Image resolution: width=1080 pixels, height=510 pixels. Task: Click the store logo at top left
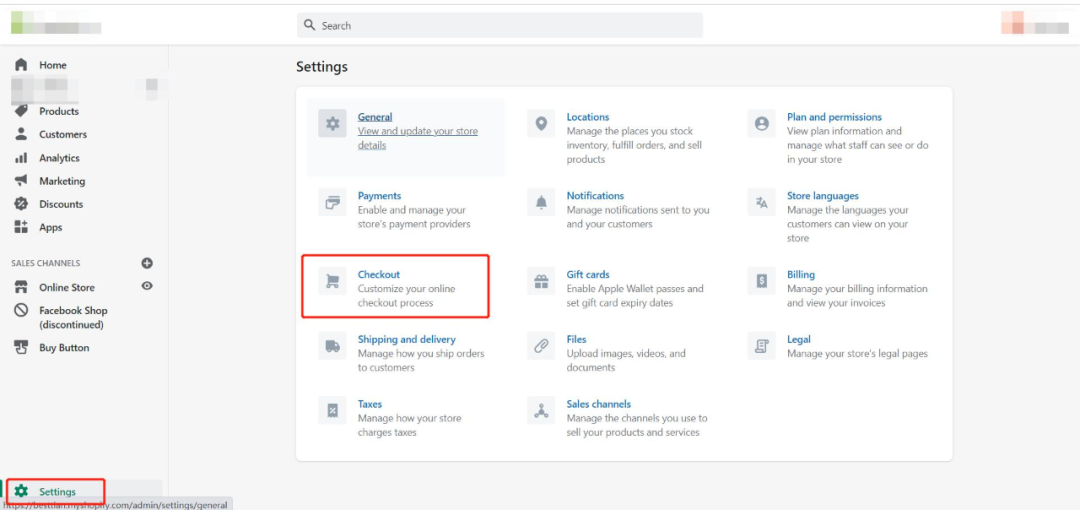coord(56,24)
